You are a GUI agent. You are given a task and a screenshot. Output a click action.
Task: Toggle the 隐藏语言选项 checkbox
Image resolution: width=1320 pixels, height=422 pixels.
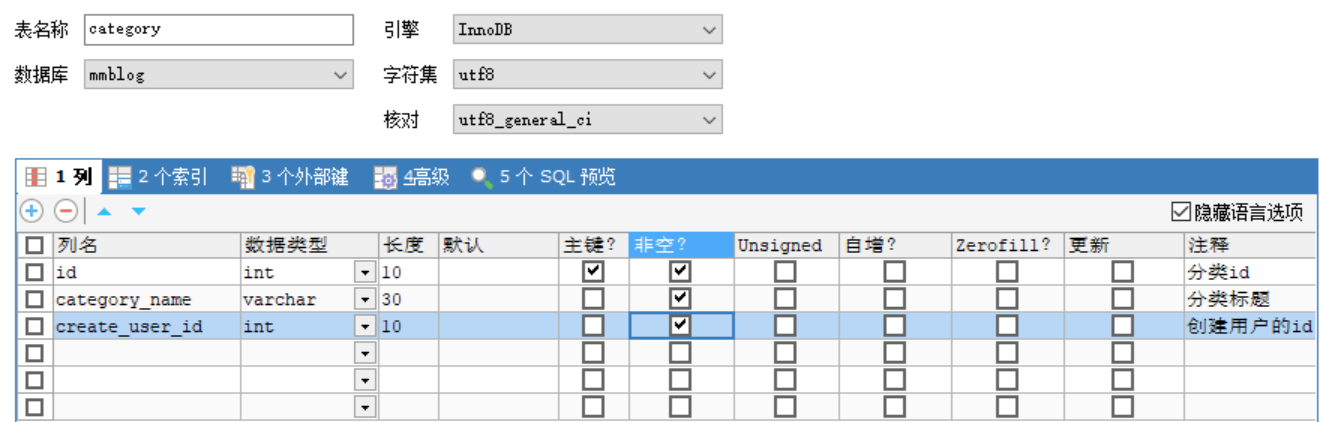tap(1180, 212)
